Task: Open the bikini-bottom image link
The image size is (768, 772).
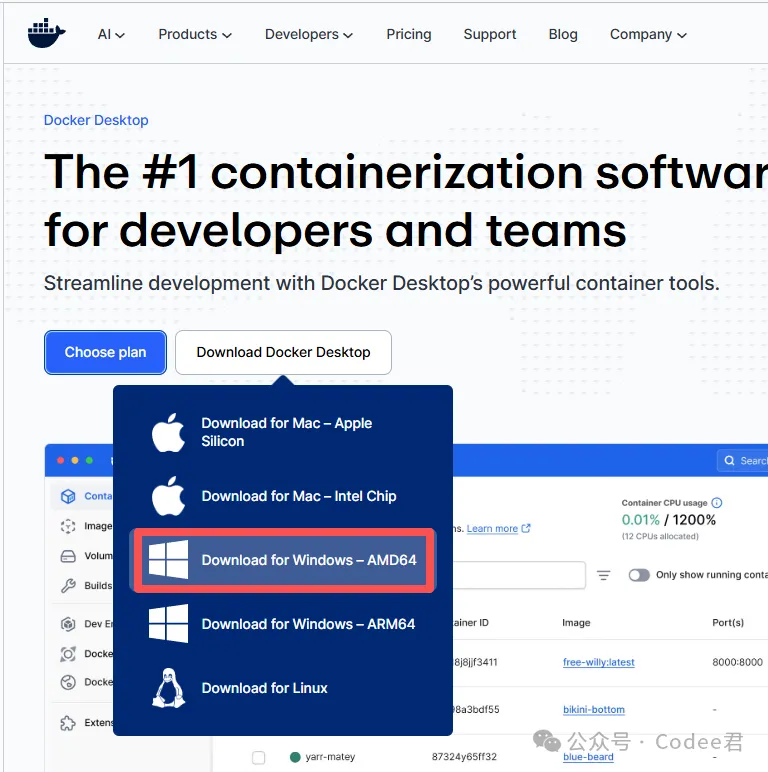Action: tap(594, 709)
